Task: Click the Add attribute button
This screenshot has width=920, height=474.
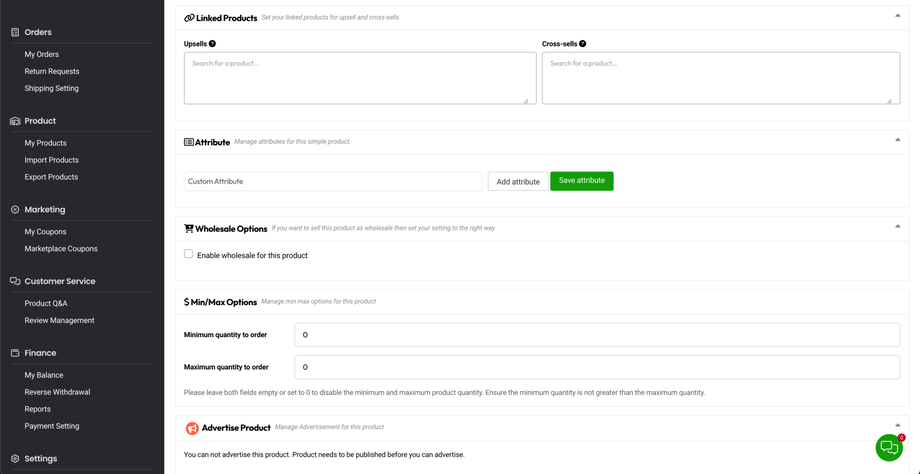Action: (518, 181)
